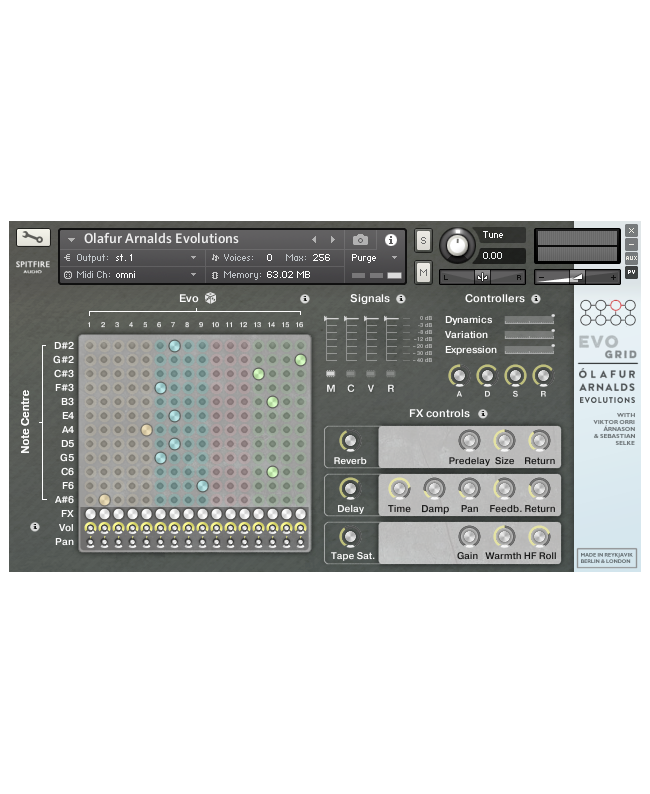Open instrument info icon beside the camera
This screenshot has width=650, height=794.
[x=390, y=240]
